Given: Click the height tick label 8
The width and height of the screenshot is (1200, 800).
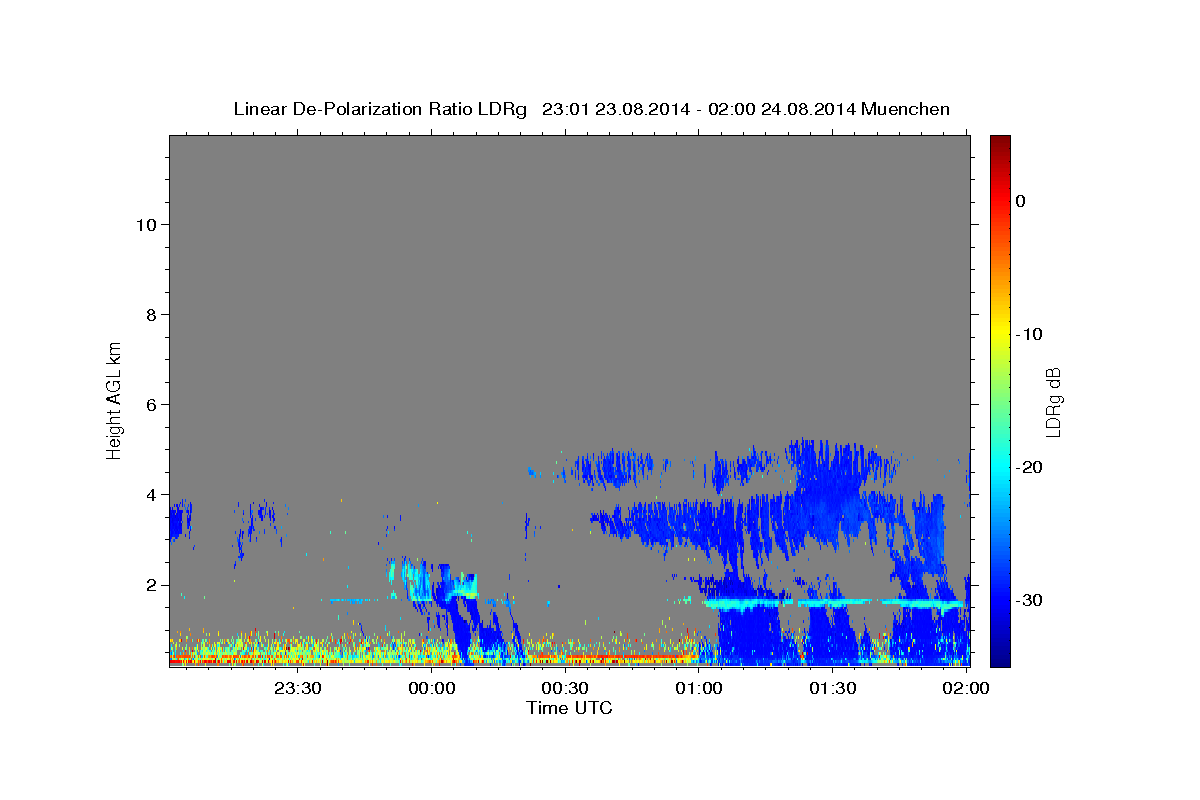Looking at the screenshot, I should (x=153, y=315).
